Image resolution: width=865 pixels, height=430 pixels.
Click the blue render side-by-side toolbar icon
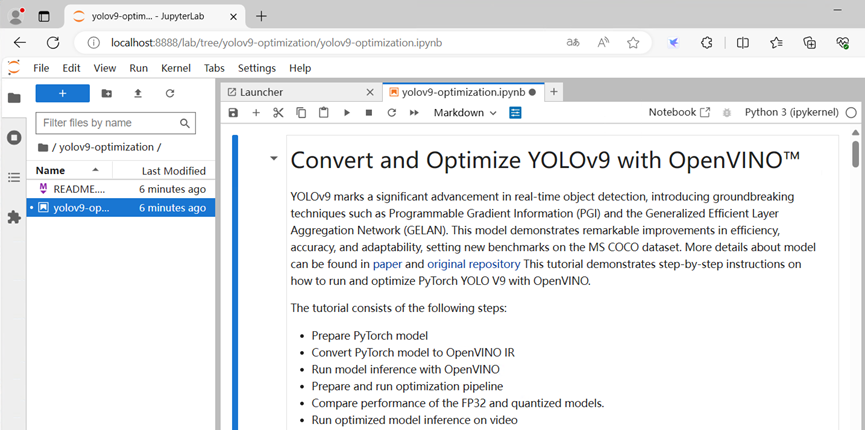click(515, 113)
